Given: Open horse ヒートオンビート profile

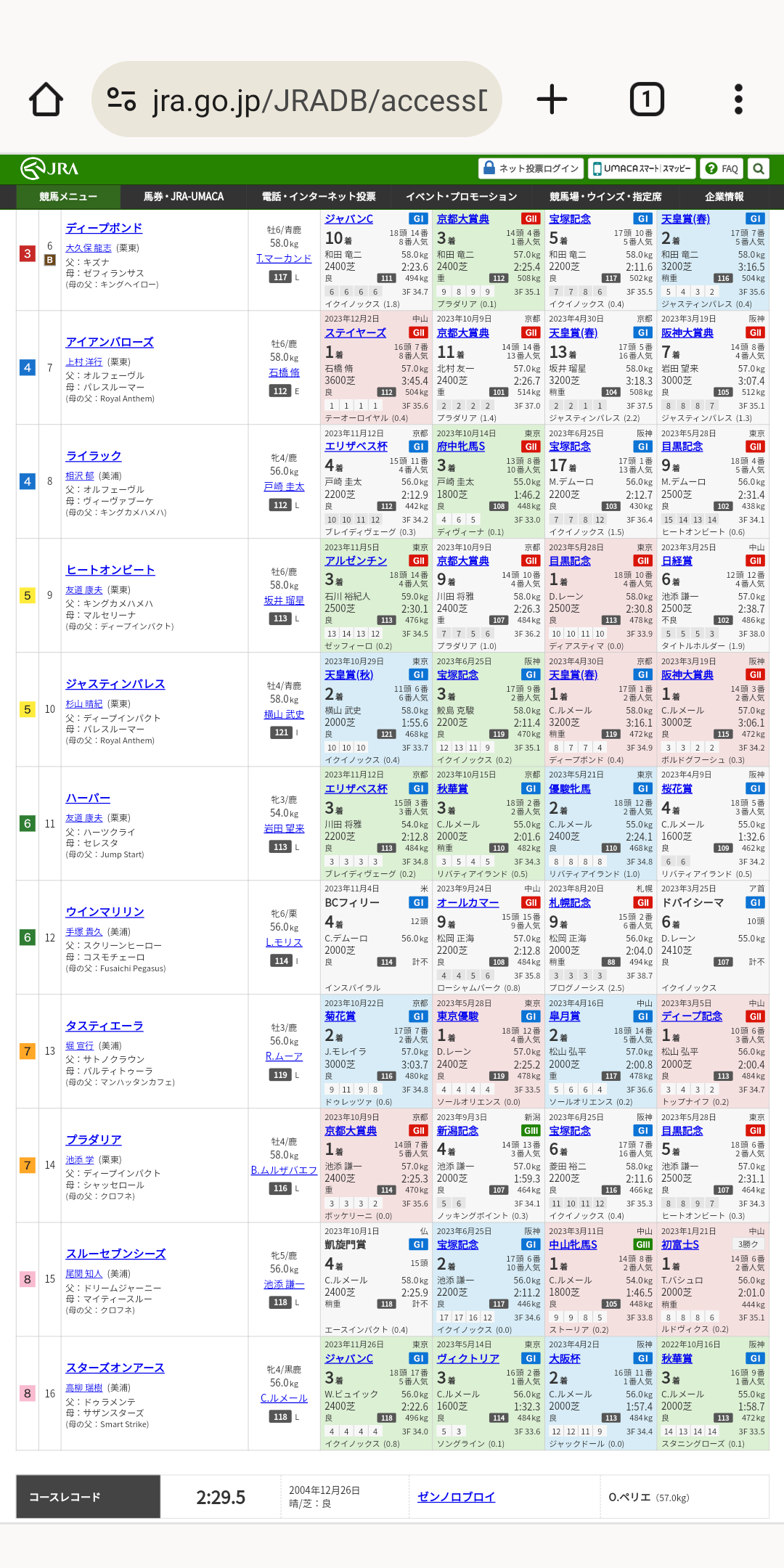Looking at the screenshot, I should pos(110,570).
